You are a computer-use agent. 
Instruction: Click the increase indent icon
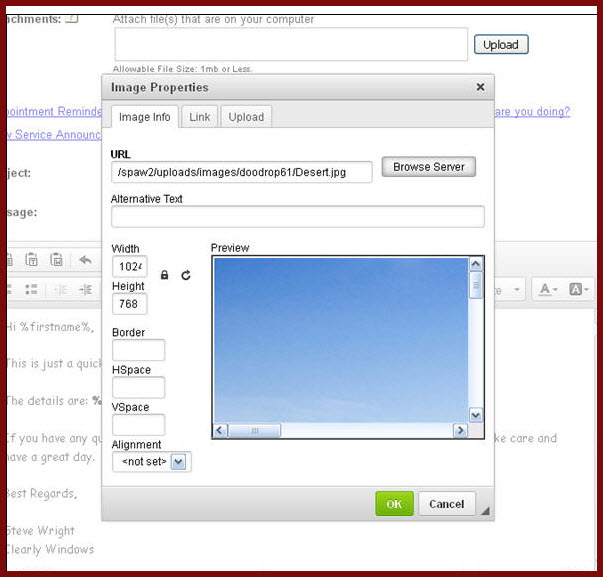coord(85,289)
